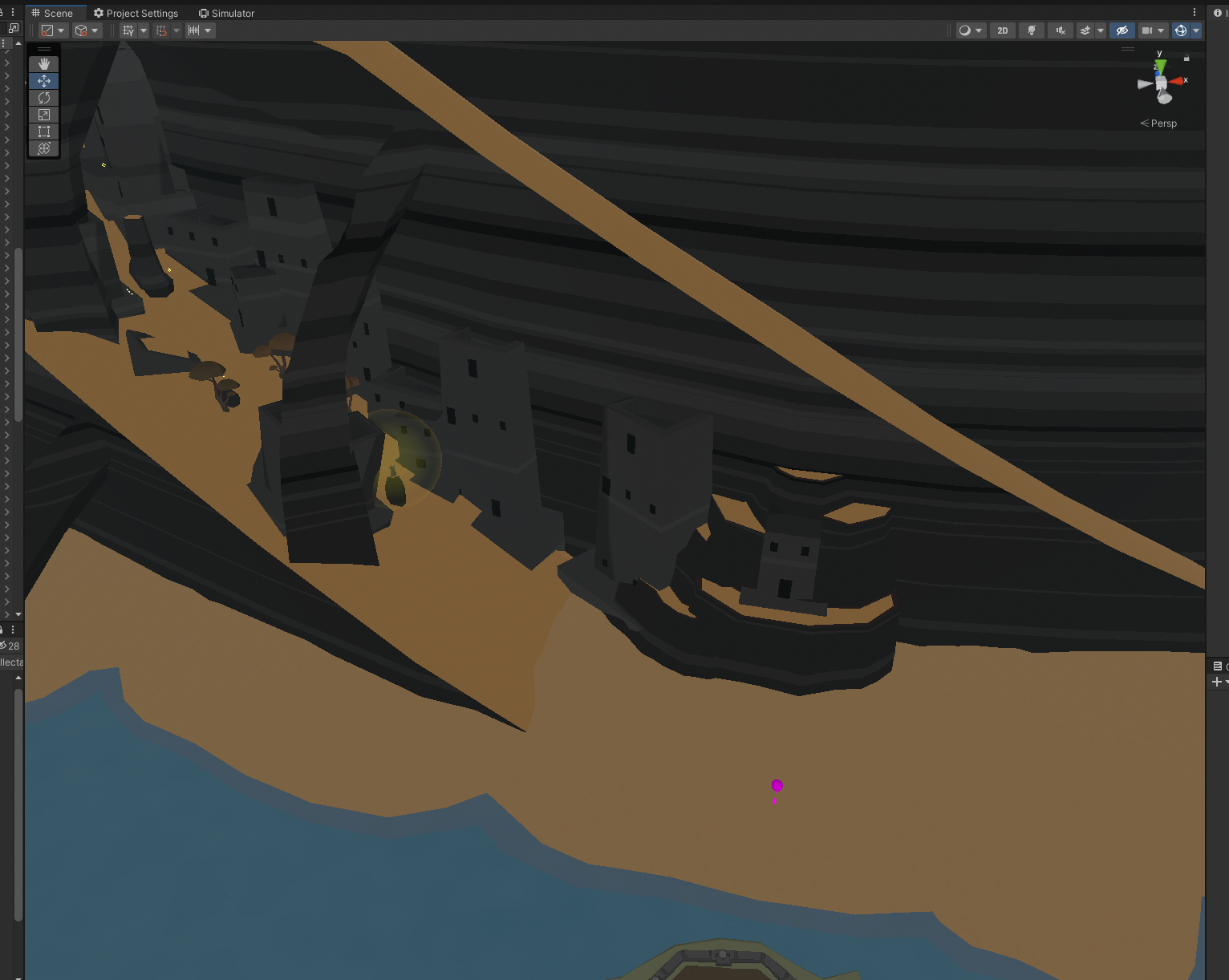Open the snap increment settings dropdown
1229x980 pixels.
click(208, 30)
